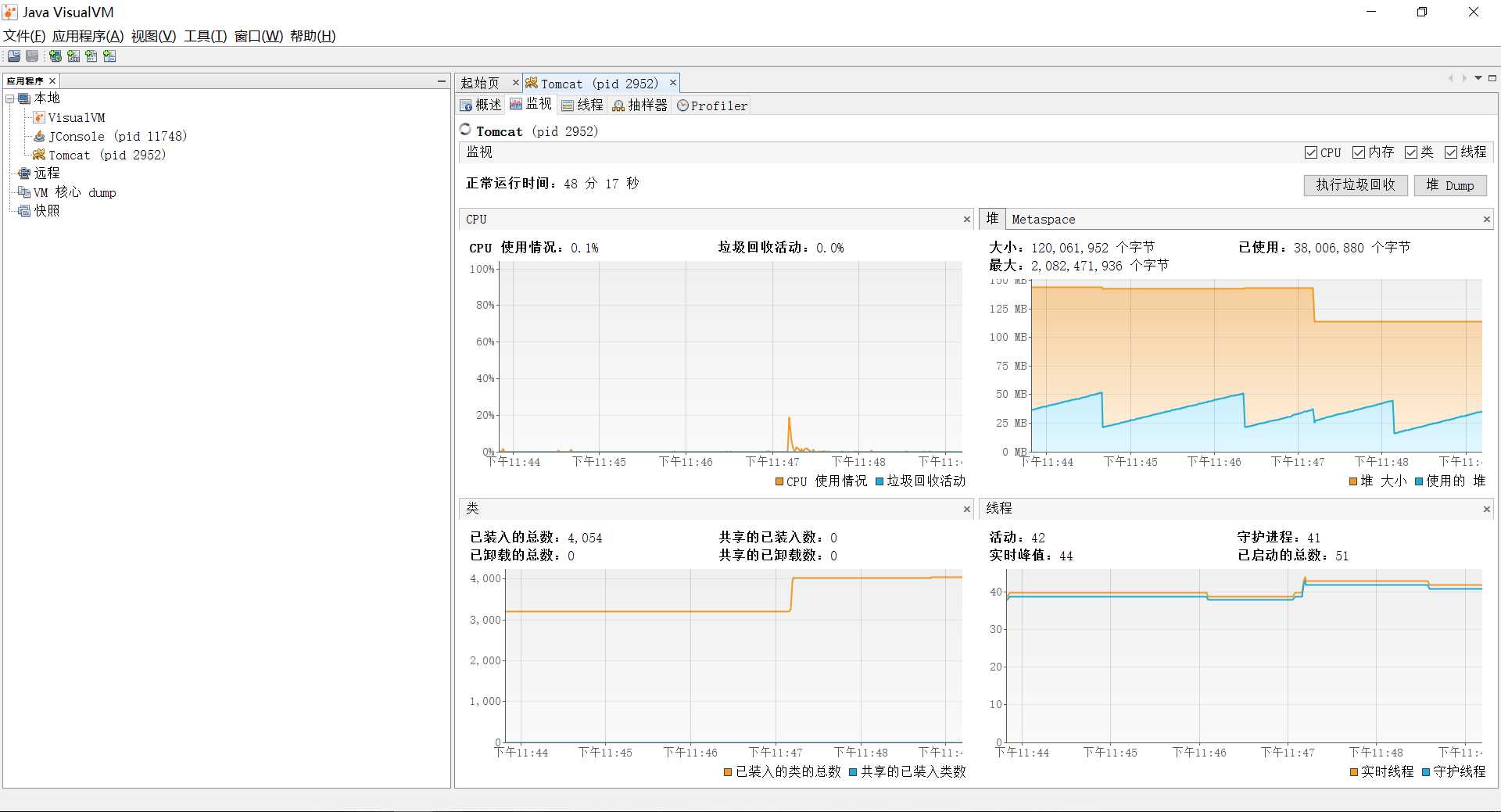
Task: Close the 线程 chart panel
Action: coord(1486,509)
